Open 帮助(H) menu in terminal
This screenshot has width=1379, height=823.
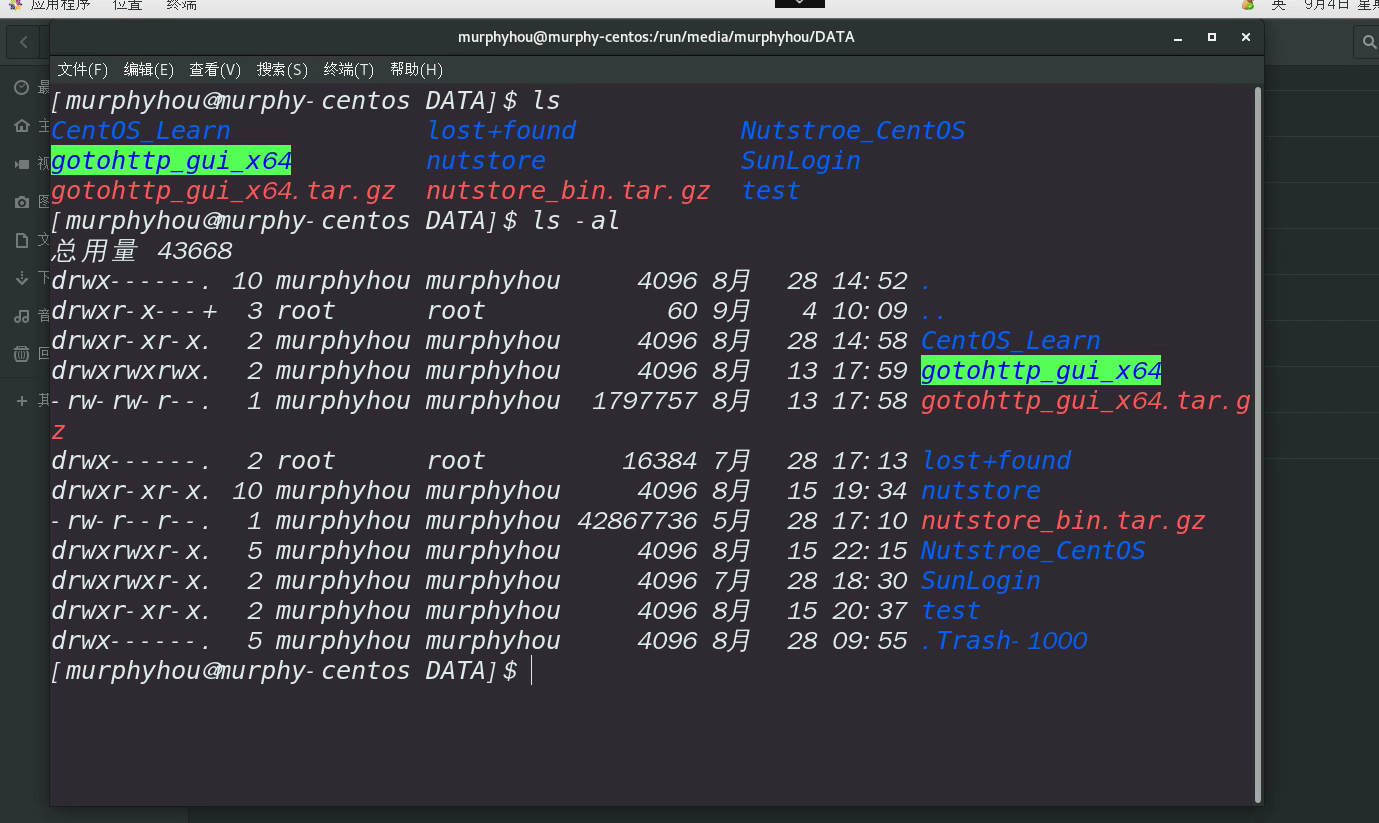click(416, 70)
